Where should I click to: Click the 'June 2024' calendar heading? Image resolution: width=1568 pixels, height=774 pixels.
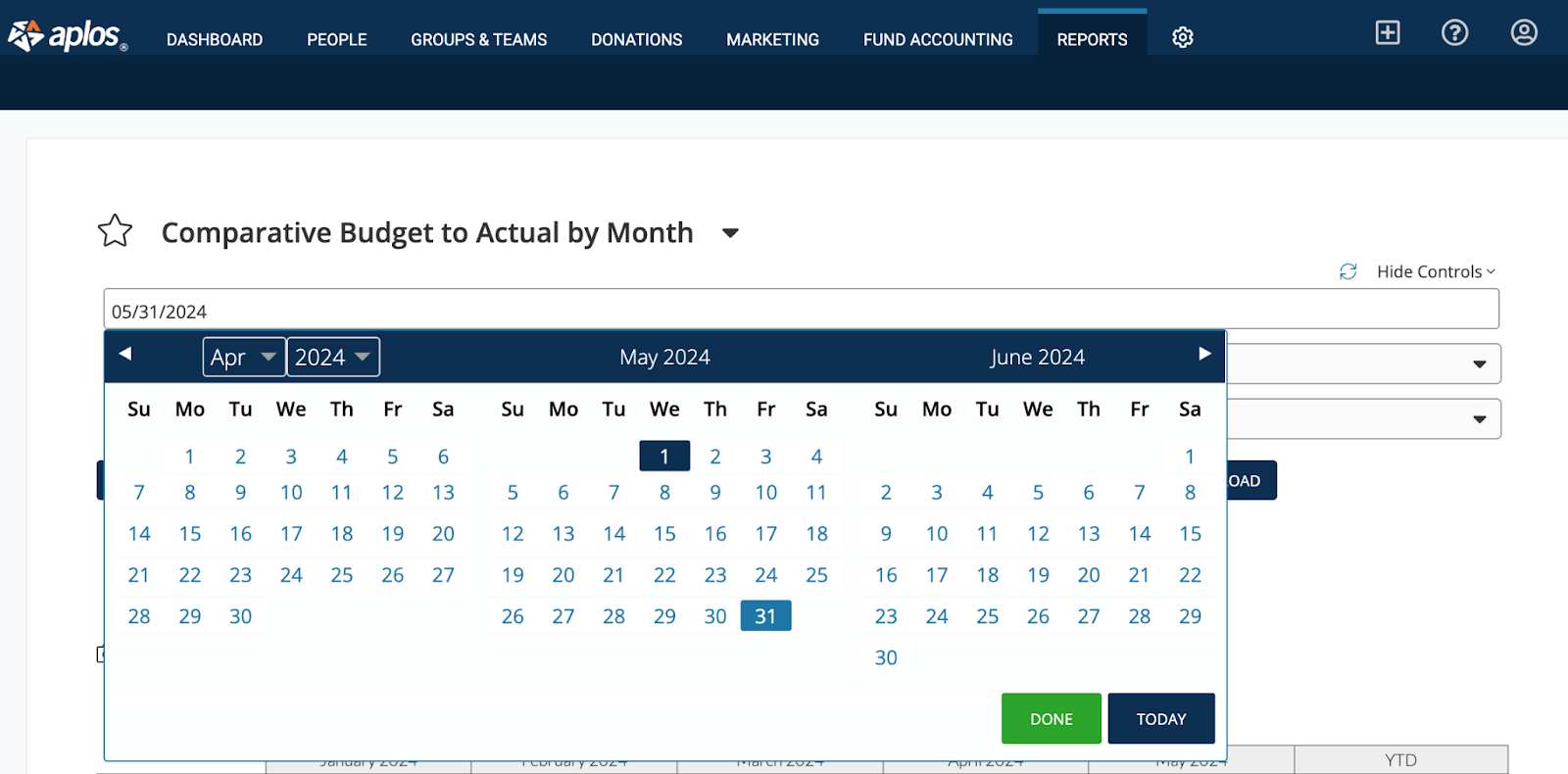click(x=1038, y=358)
